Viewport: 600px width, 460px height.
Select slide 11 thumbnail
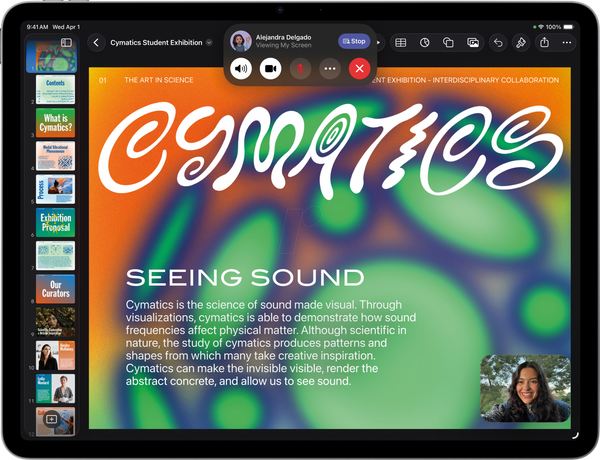[55, 389]
